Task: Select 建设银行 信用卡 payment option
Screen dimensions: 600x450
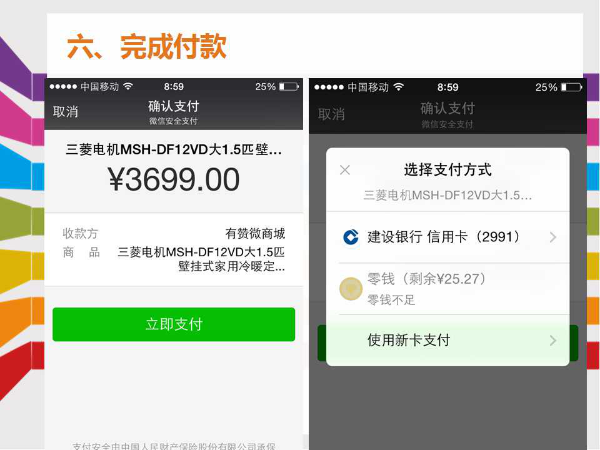Action: (x=448, y=237)
